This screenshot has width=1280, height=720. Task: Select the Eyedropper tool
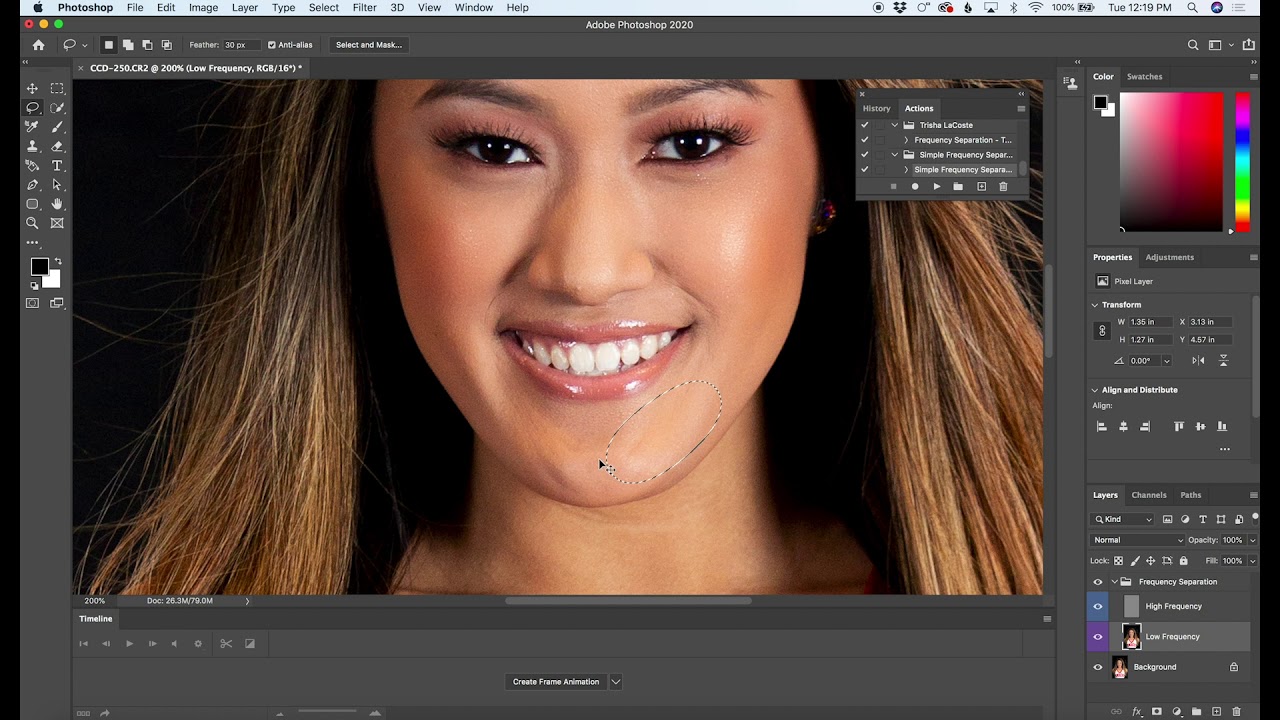tap(32, 127)
